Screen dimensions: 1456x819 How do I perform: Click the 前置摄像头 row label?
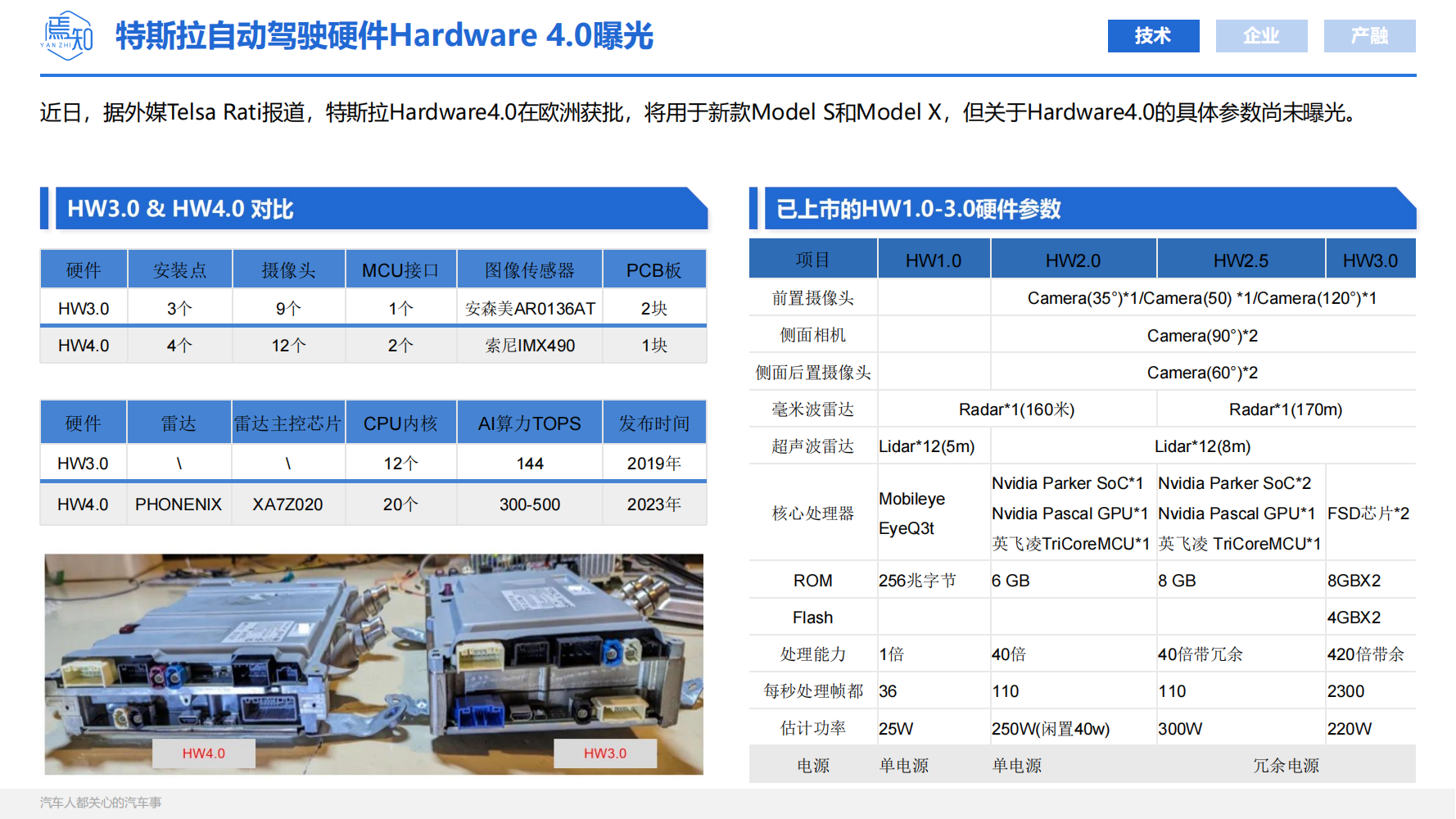(812, 298)
